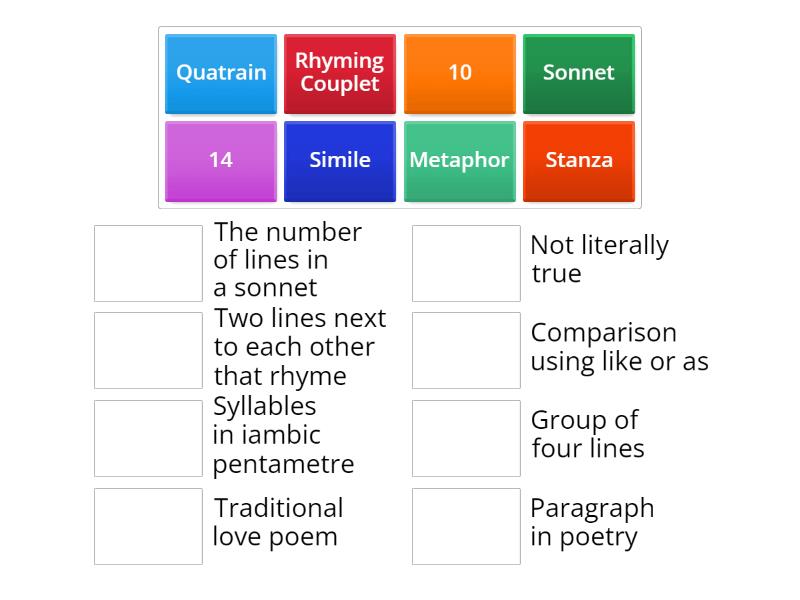Click the 'Group of four lines' definition text
This screenshot has height=600, width=800.
pyautogui.click(x=587, y=434)
